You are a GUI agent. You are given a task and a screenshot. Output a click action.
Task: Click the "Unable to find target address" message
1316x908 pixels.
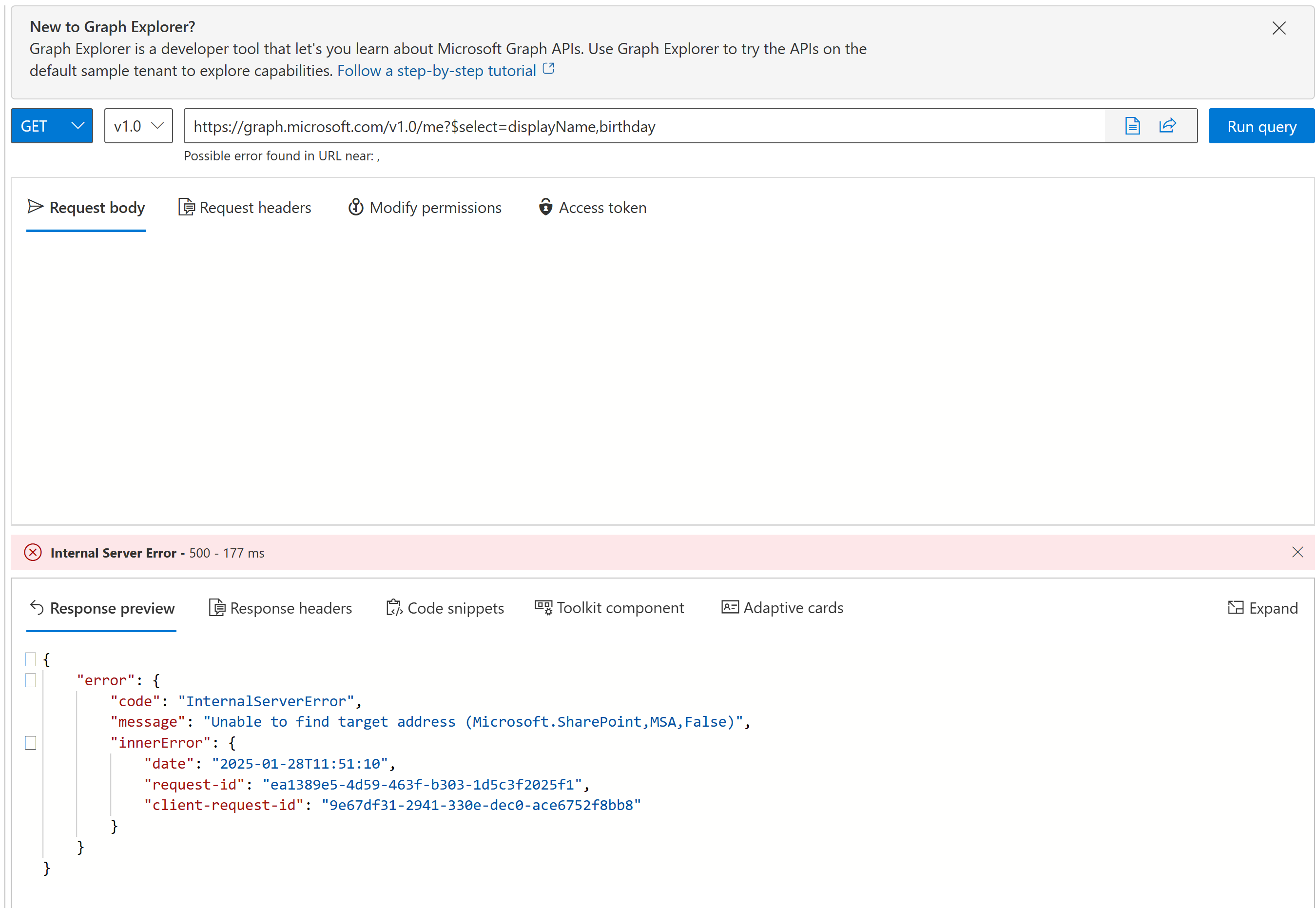click(473, 722)
